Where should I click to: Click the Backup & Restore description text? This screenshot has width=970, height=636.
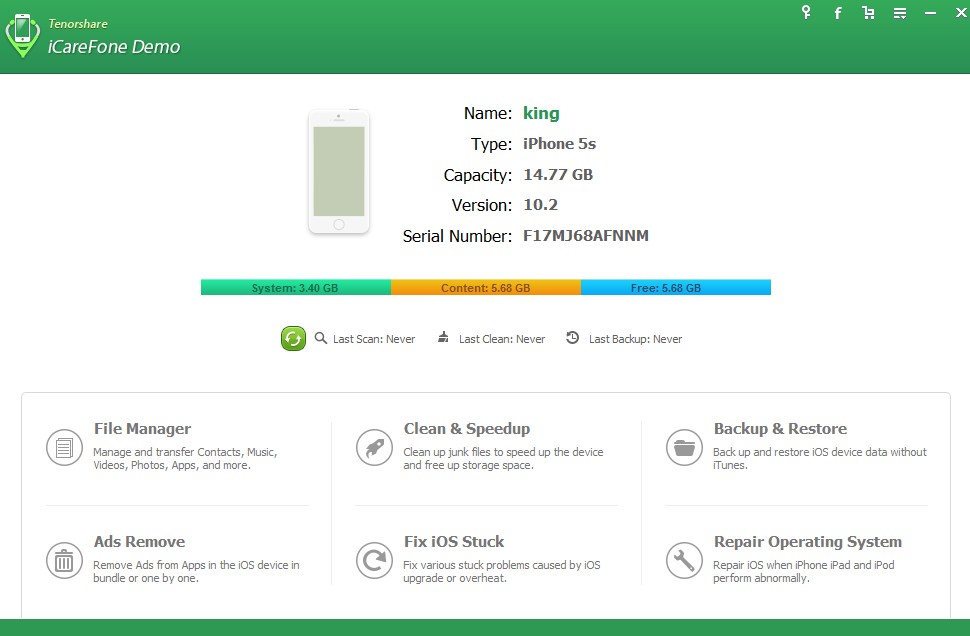tap(820, 458)
